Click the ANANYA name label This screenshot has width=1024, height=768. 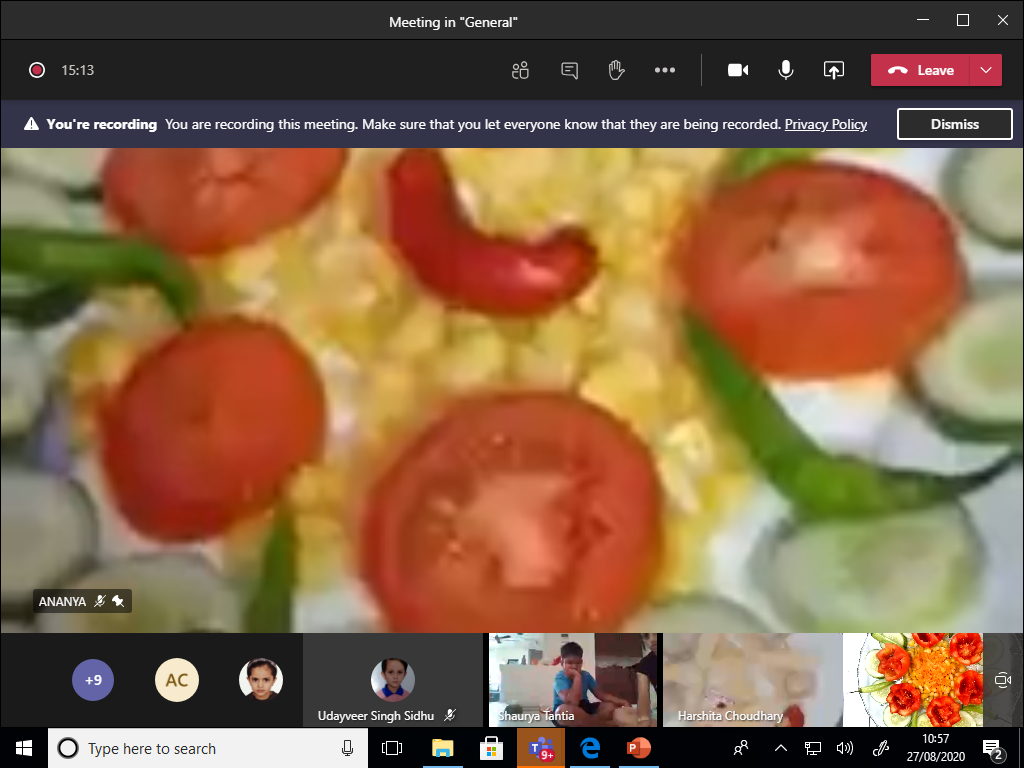point(62,601)
